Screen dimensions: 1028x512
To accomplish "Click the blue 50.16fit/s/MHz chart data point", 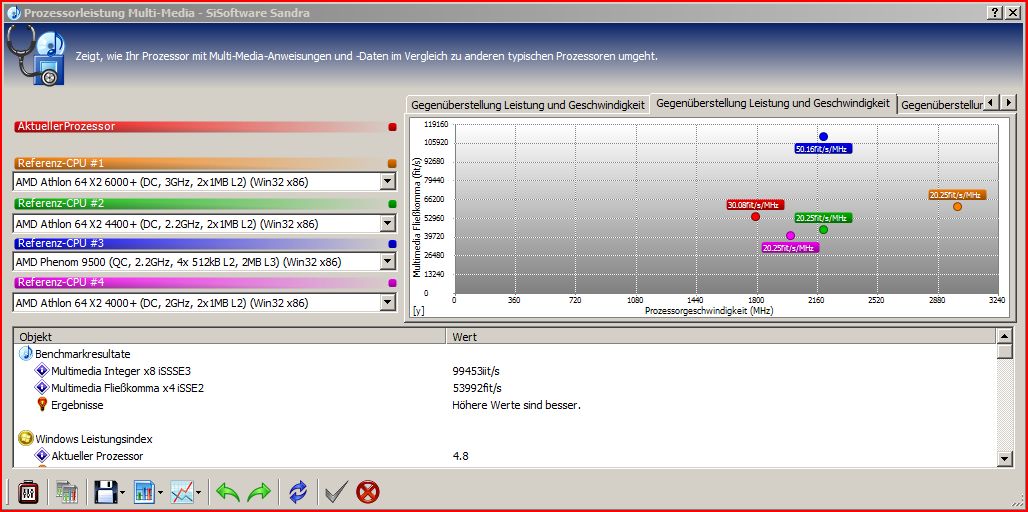I will (823, 137).
